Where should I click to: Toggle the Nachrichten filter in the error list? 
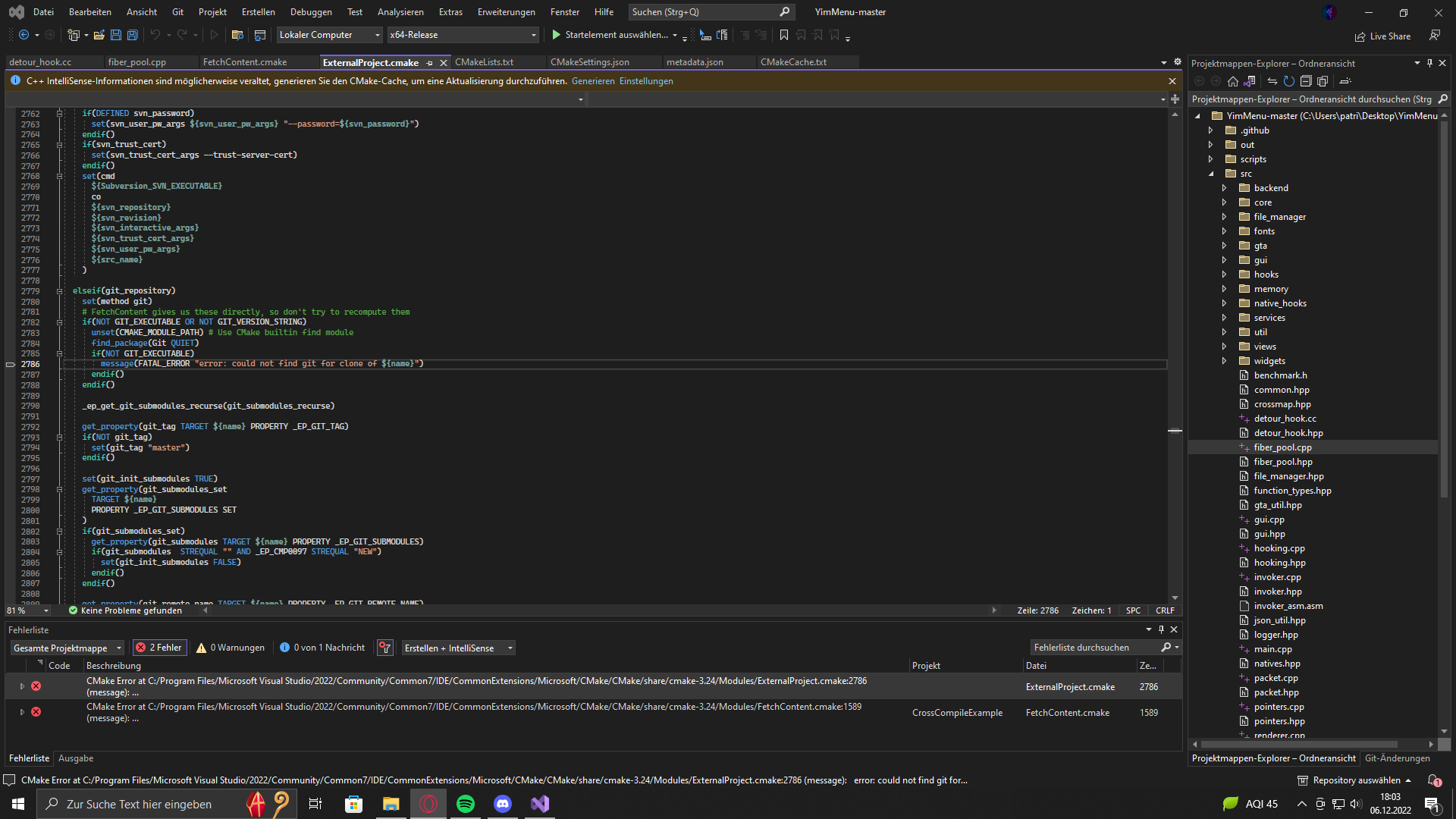(x=322, y=647)
